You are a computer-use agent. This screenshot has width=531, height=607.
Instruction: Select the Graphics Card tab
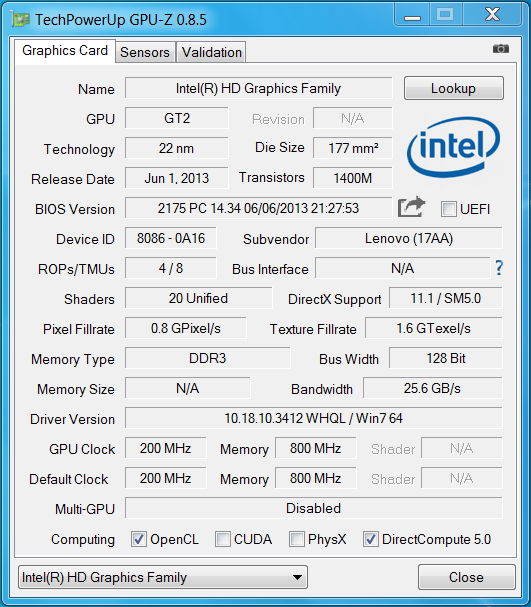point(65,51)
